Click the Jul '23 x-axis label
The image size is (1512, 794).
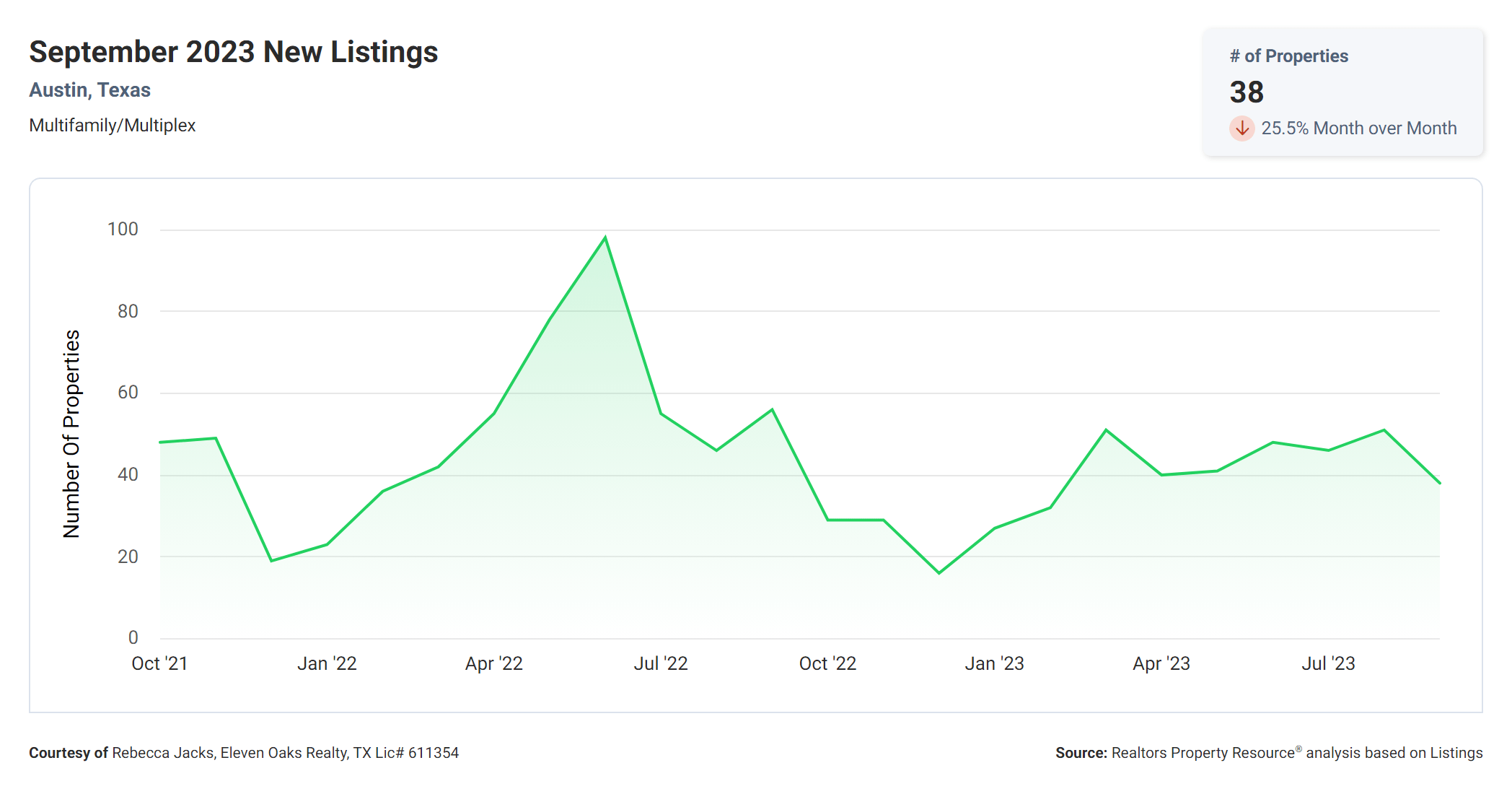pyautogui.click(x=1328, y=663)
